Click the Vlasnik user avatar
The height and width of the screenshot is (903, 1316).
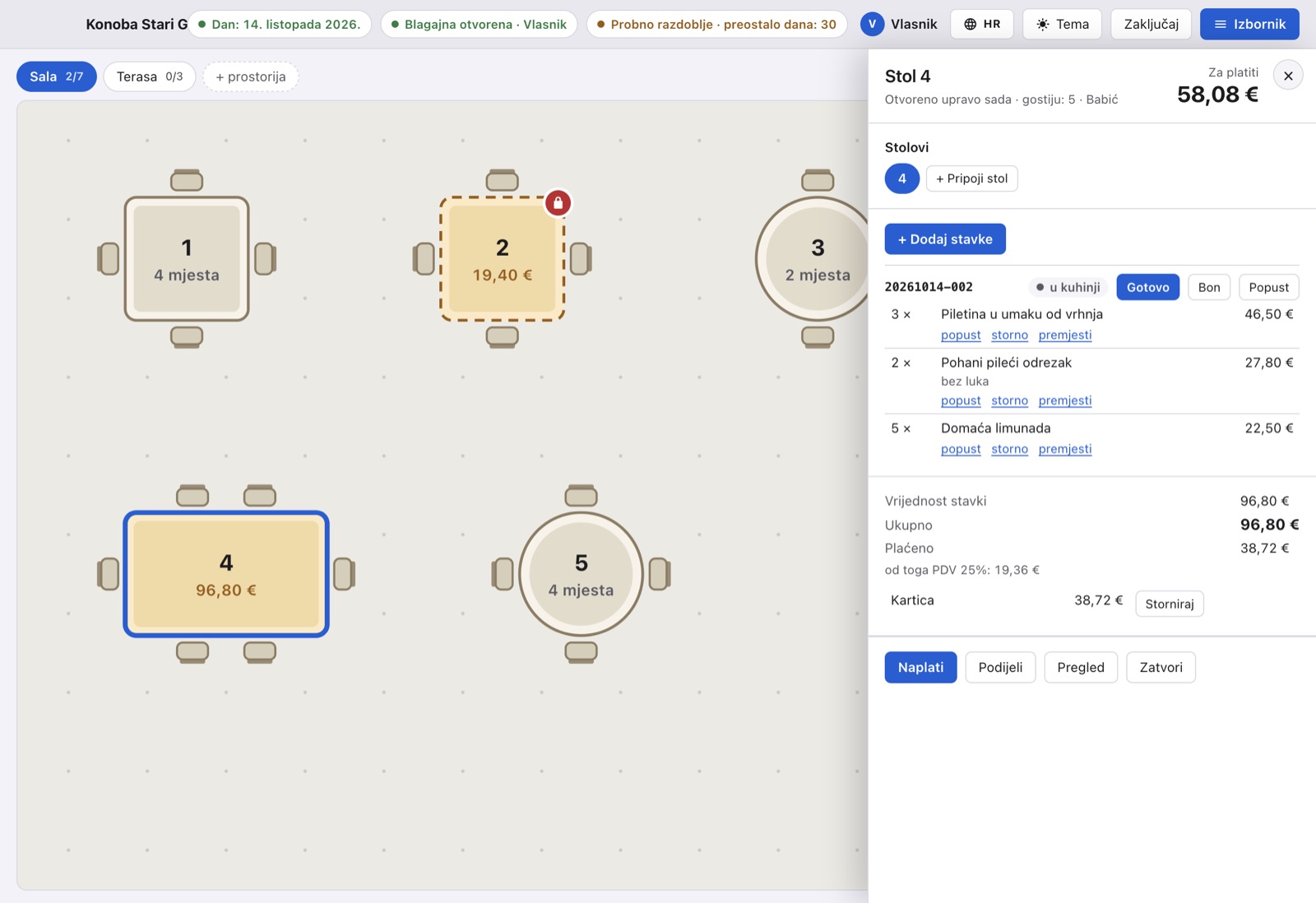[x=872, y=24]
